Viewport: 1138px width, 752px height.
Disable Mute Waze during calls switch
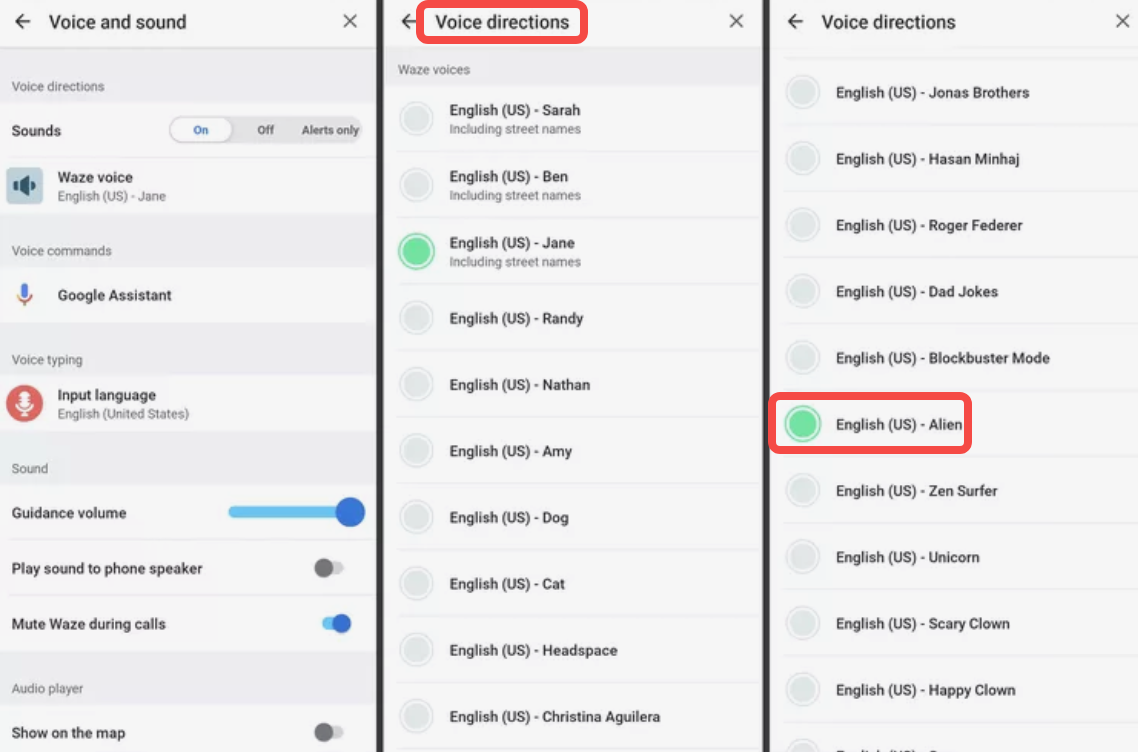[336, 624]
